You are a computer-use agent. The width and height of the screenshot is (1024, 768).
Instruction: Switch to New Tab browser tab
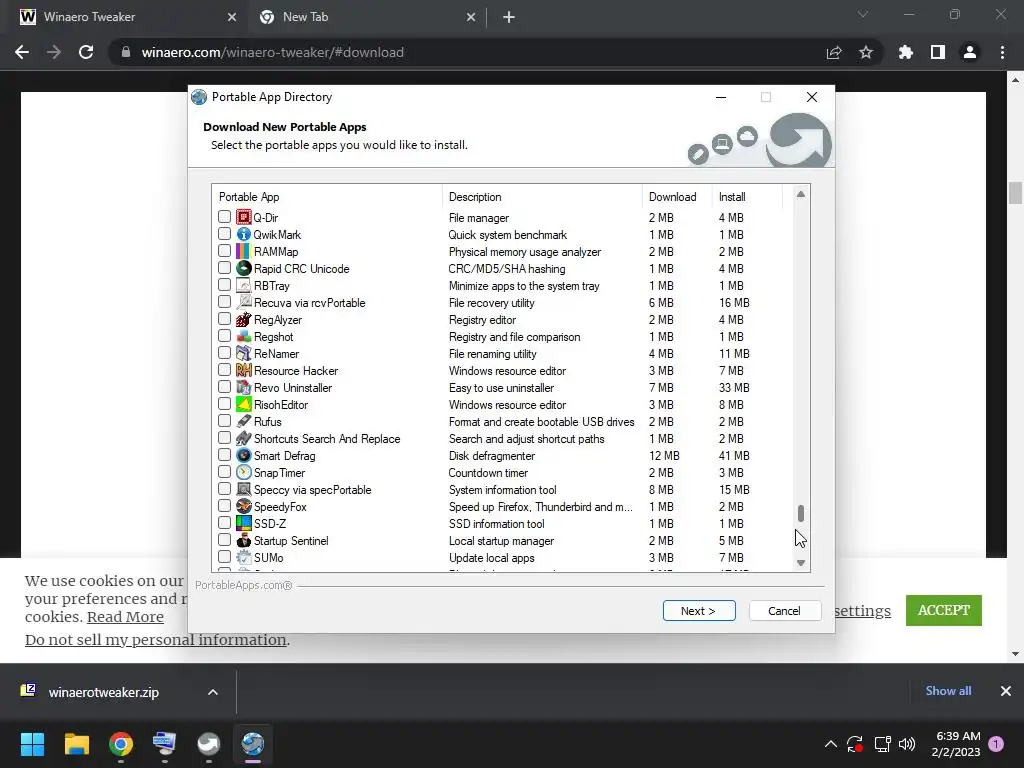coord(366,17)
